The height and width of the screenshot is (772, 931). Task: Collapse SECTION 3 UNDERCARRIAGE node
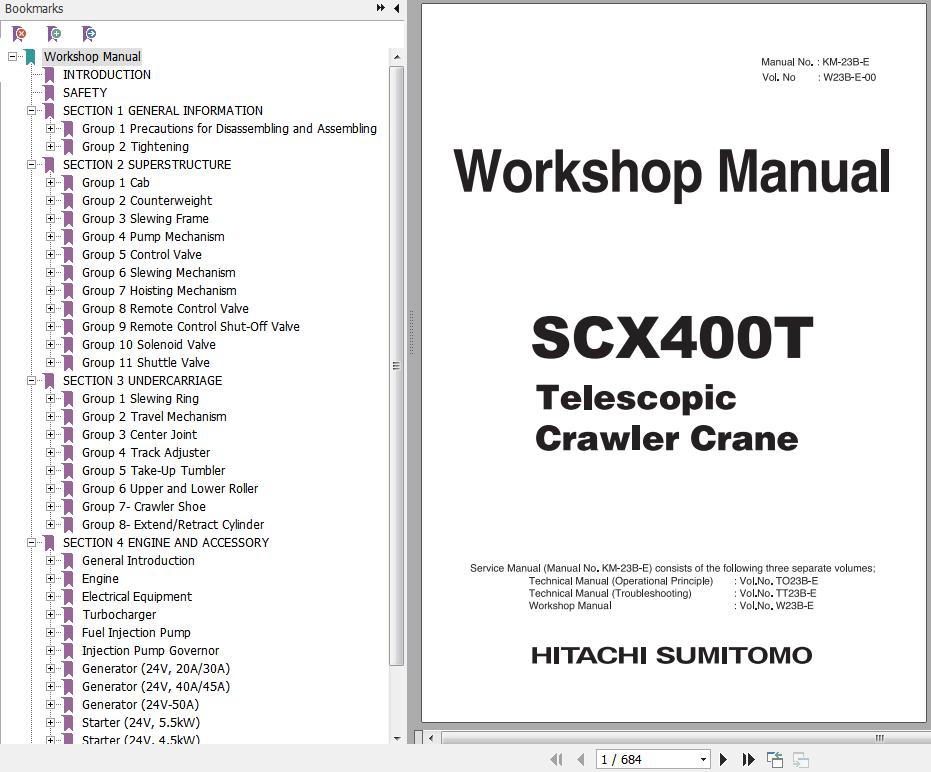tap(31, 381)
